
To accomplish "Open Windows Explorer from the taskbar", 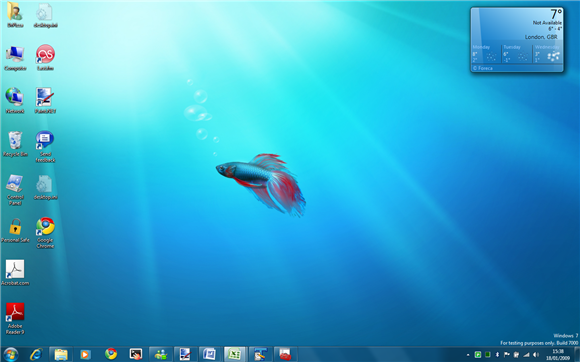I will click(61, 355).
